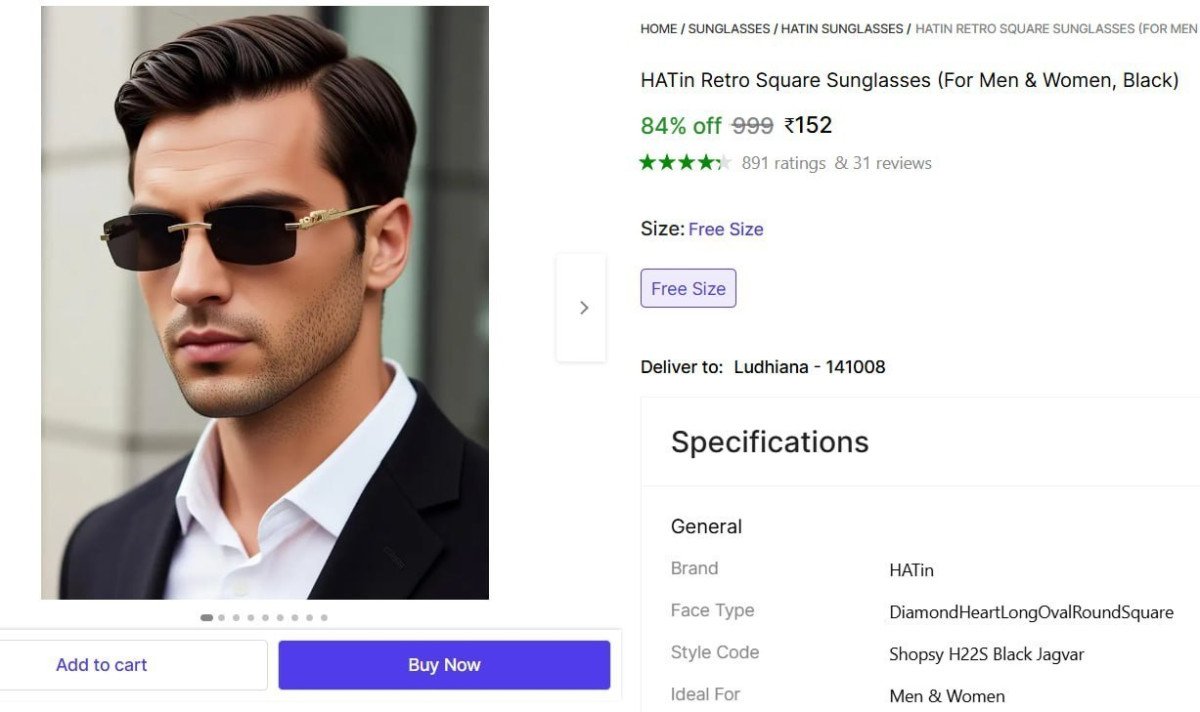The image size is (1200, 712).
Task: Select the Free Size chip
Action: coord(688,288)
